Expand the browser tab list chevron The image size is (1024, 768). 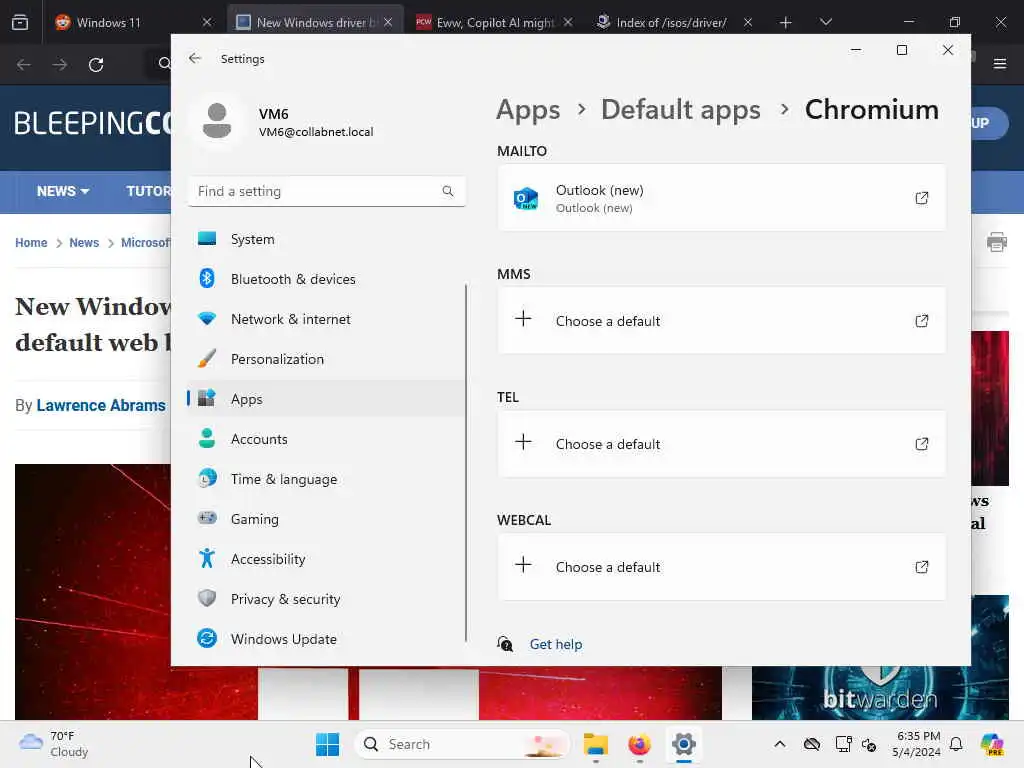[x=825, y=22]
